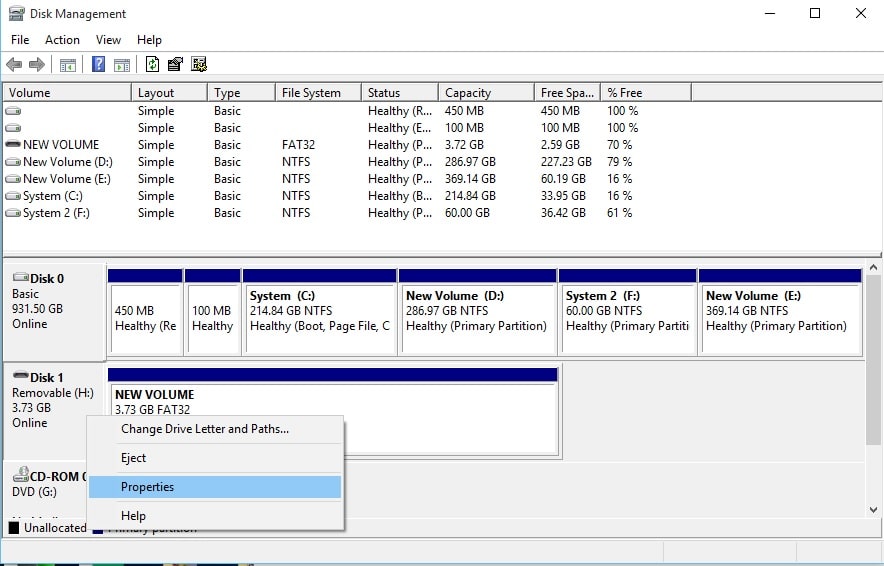
Task: Select NEW VOLUME 3.73 GB FAT32 partition on Disk 1
Action: tap(333, 412)
